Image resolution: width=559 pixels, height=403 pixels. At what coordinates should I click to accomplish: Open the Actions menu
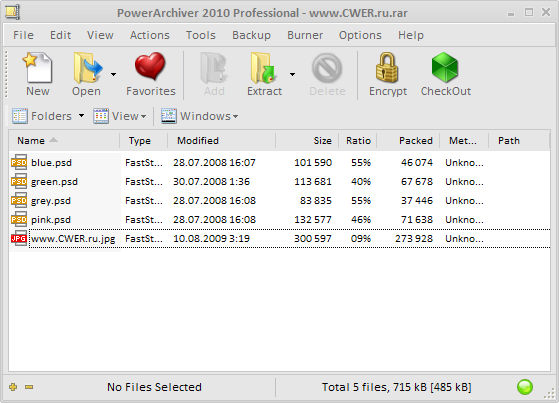pos(150,35)
